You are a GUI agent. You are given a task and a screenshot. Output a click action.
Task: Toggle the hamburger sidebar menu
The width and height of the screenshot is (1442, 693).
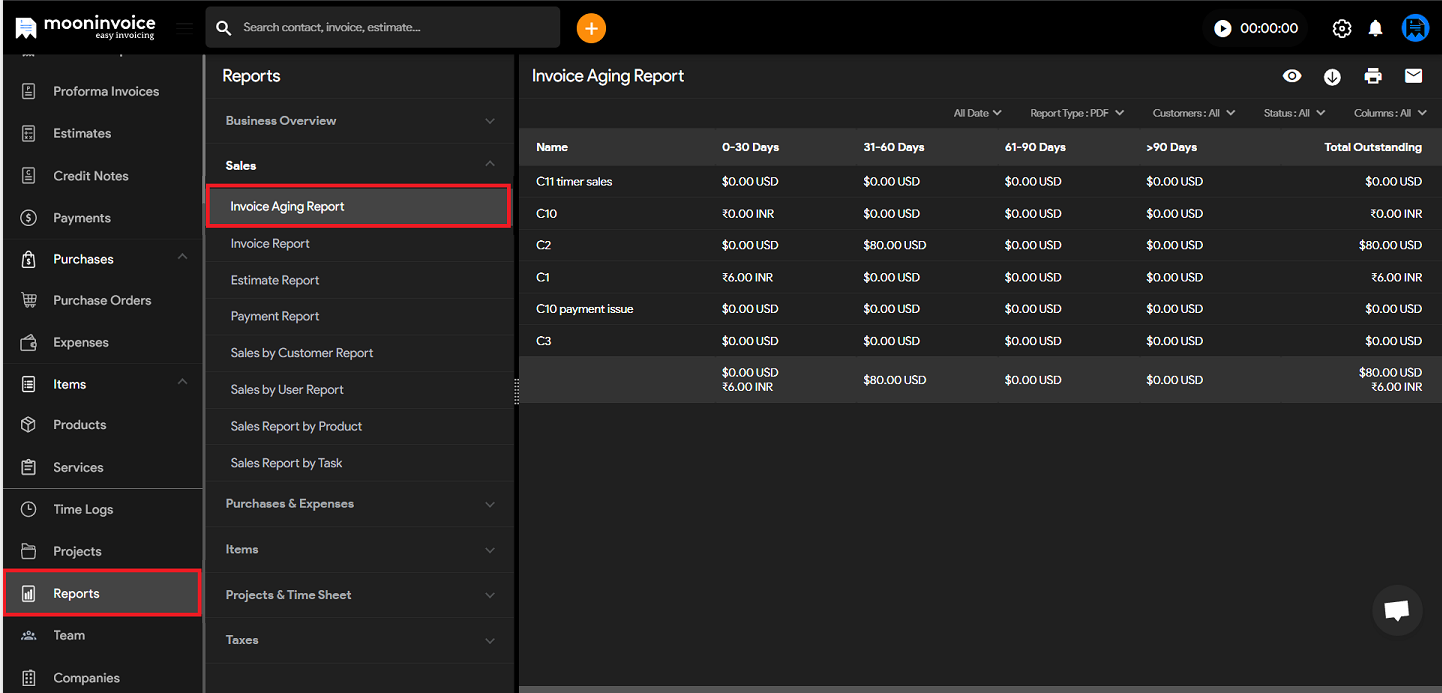(184, 28)
